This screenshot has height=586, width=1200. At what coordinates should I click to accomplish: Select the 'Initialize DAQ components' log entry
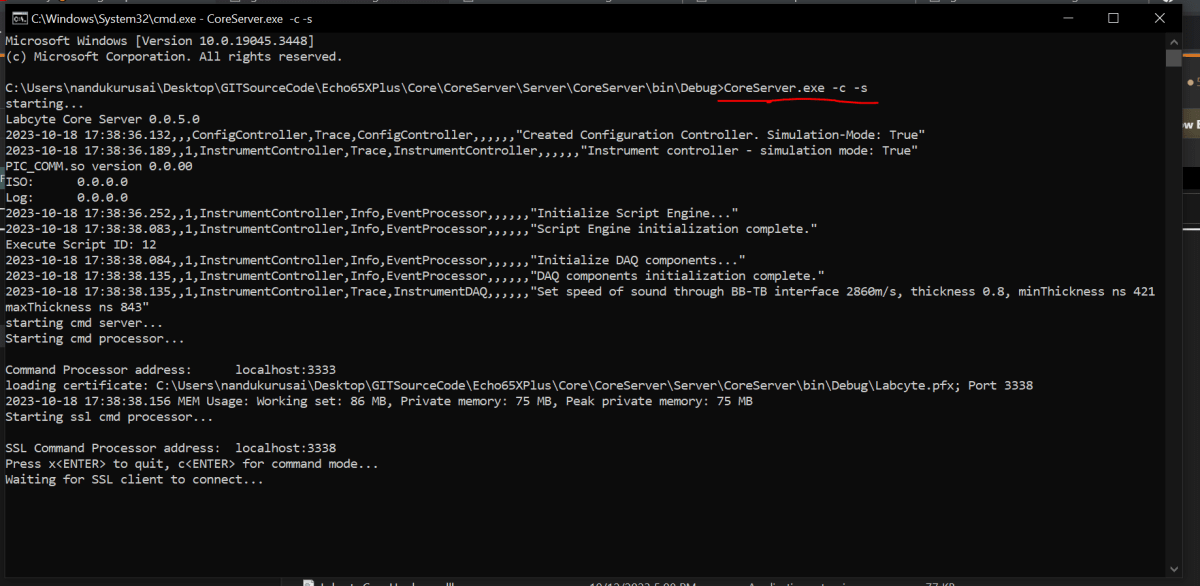pyautogui.click(x=400, y=259)
